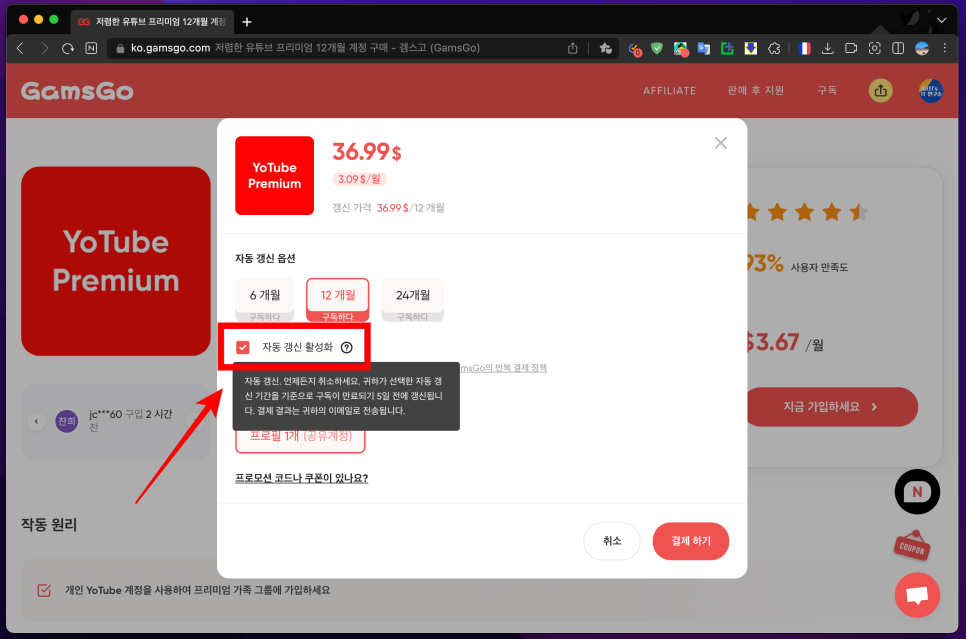The height and width of the screenshot is (639, 966).
Task: Click the Notion N icon beside reload
Action: point(91,48)
